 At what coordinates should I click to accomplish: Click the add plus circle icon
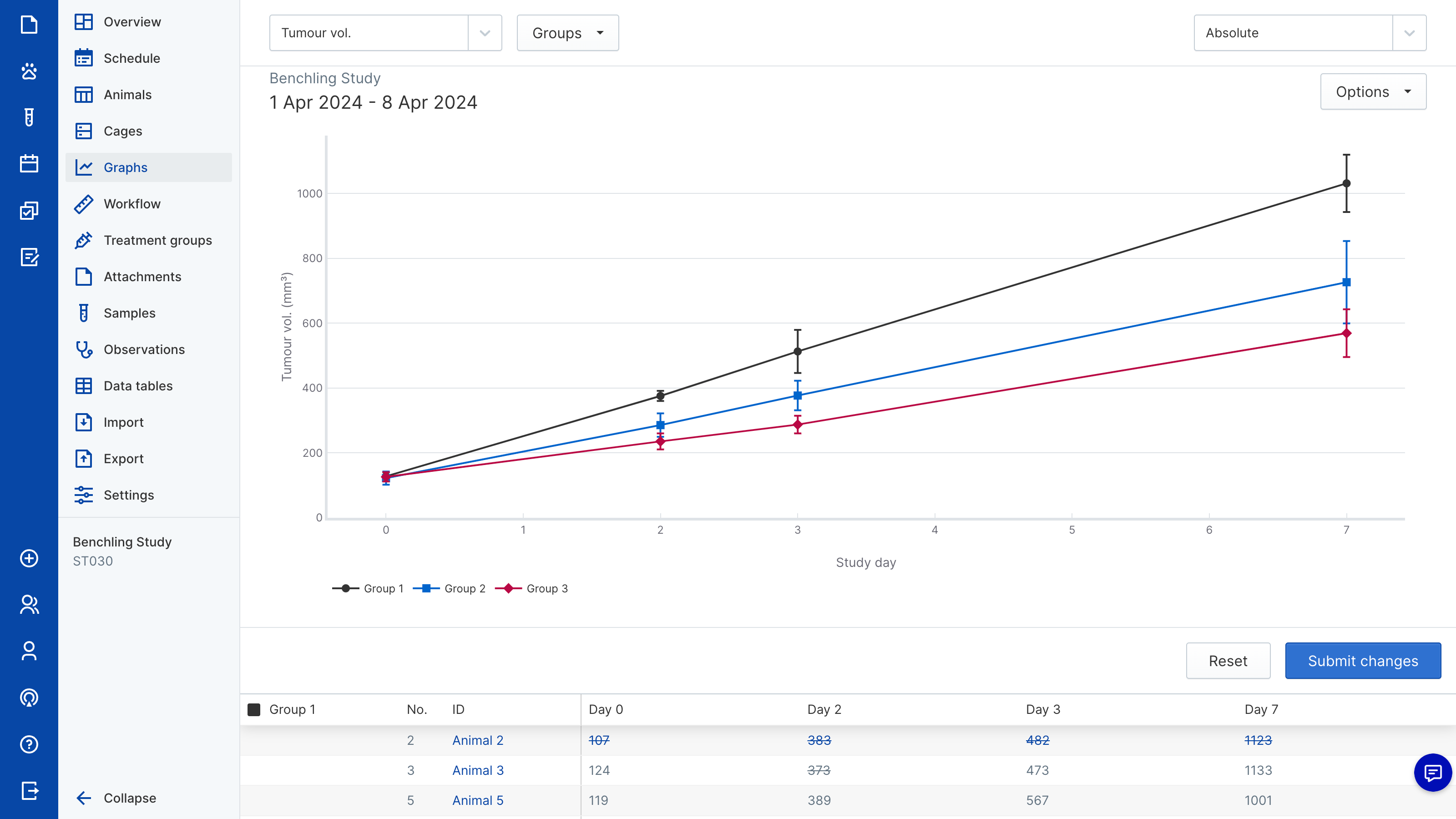tap(29, 558)
